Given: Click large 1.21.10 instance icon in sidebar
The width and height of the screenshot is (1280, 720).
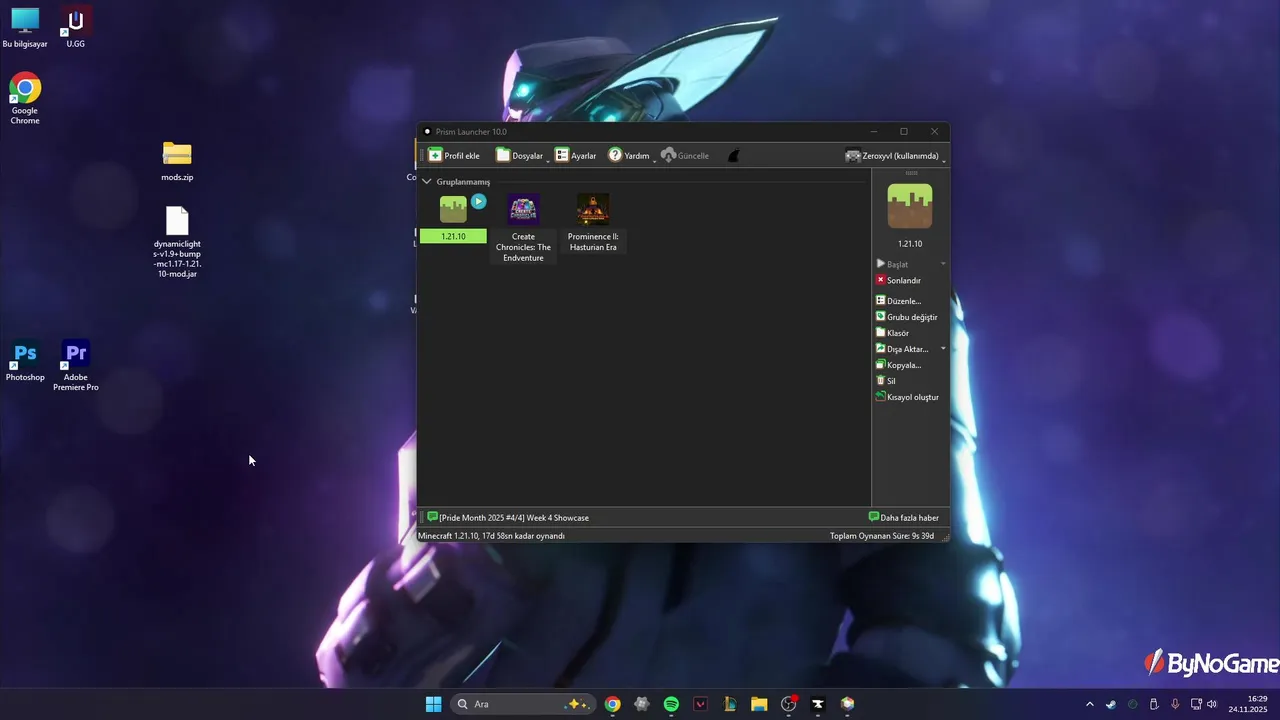Looking at the screenshot, I should click(910, 206).
